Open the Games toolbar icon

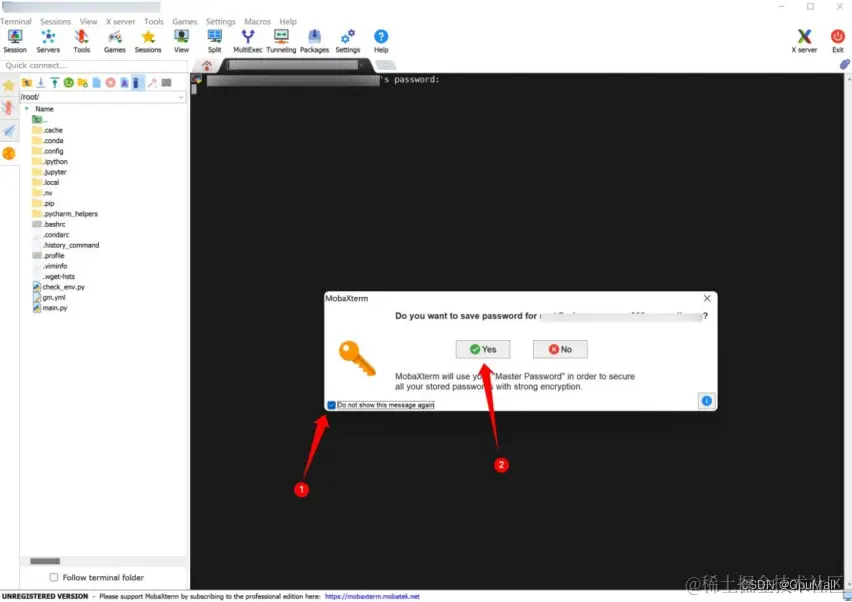point(115,41)
